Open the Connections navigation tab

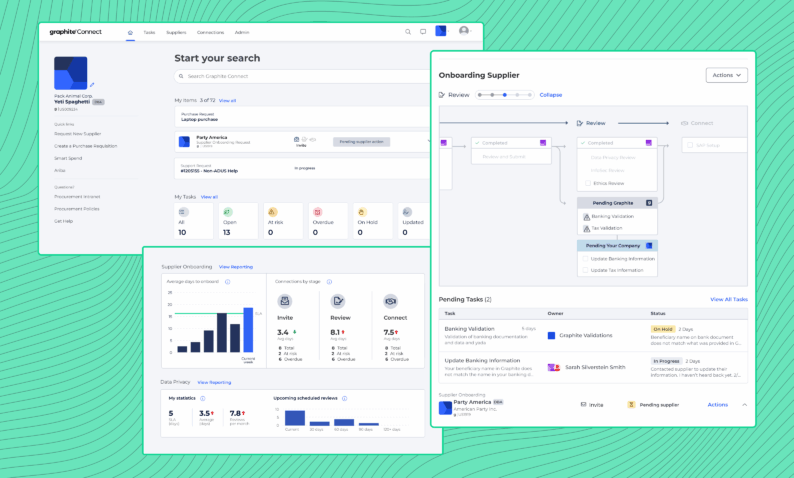tap(210, 32)
